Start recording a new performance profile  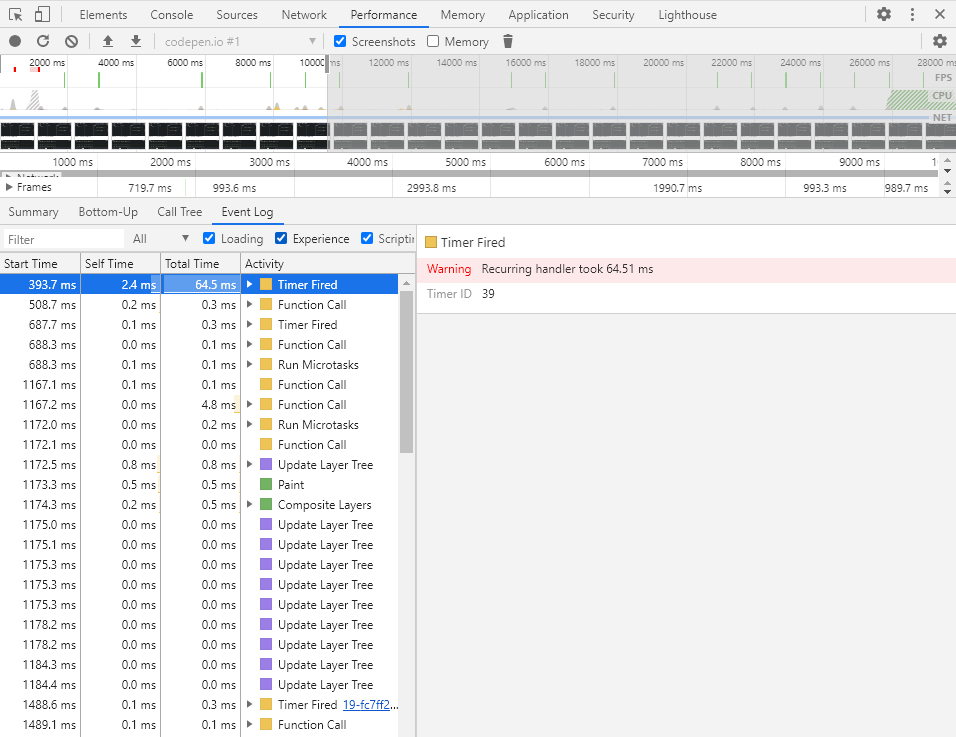[13, 41]
